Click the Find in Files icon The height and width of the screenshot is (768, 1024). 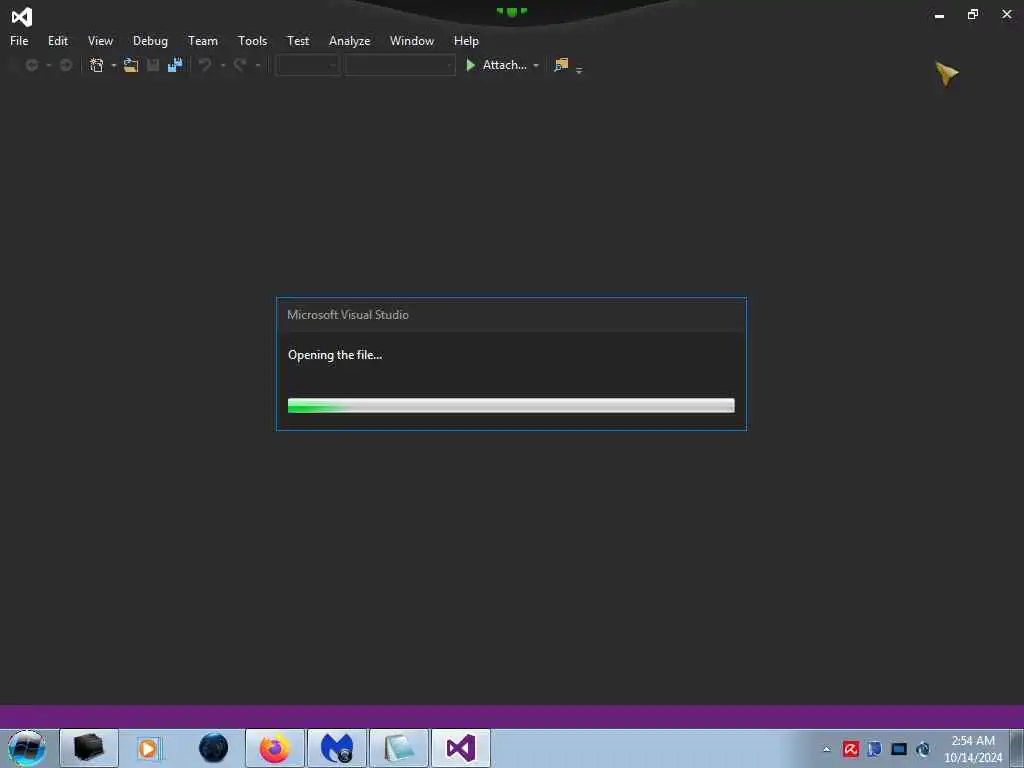point(561,65)
